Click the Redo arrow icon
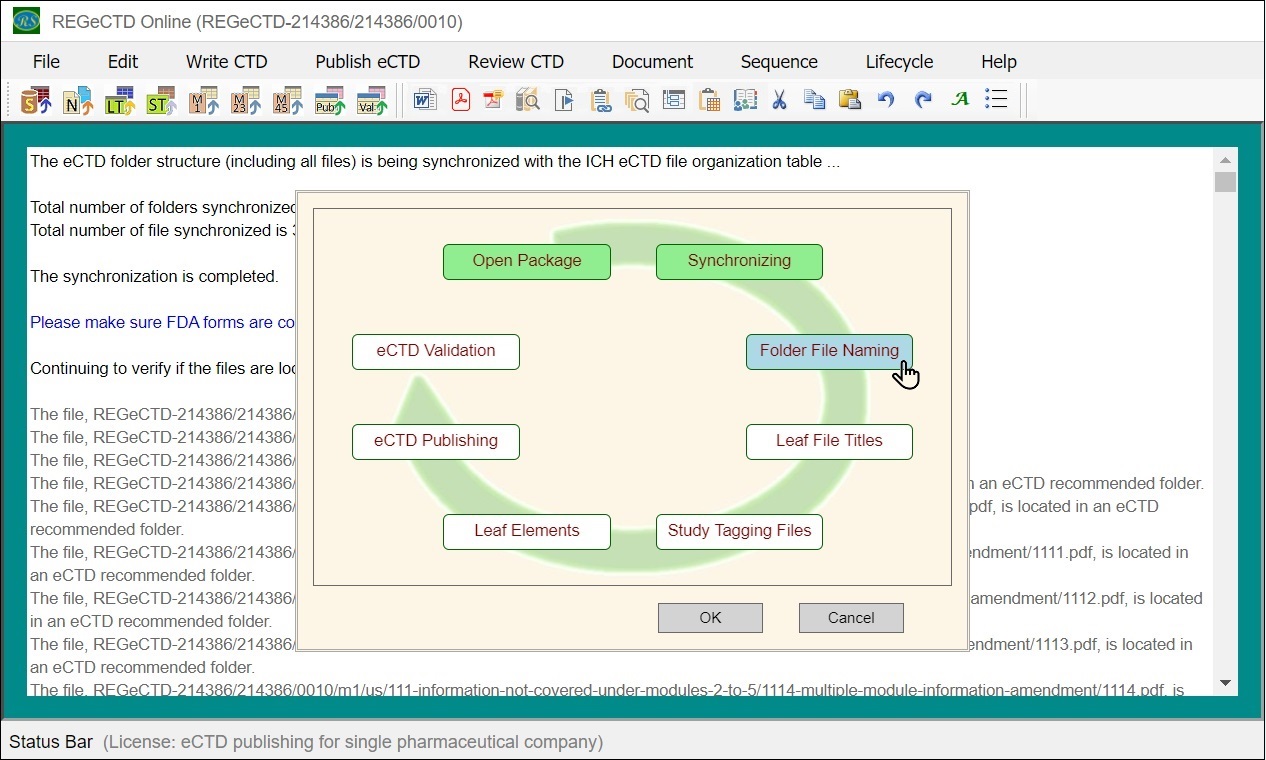1266x760 pixels. 923,100
